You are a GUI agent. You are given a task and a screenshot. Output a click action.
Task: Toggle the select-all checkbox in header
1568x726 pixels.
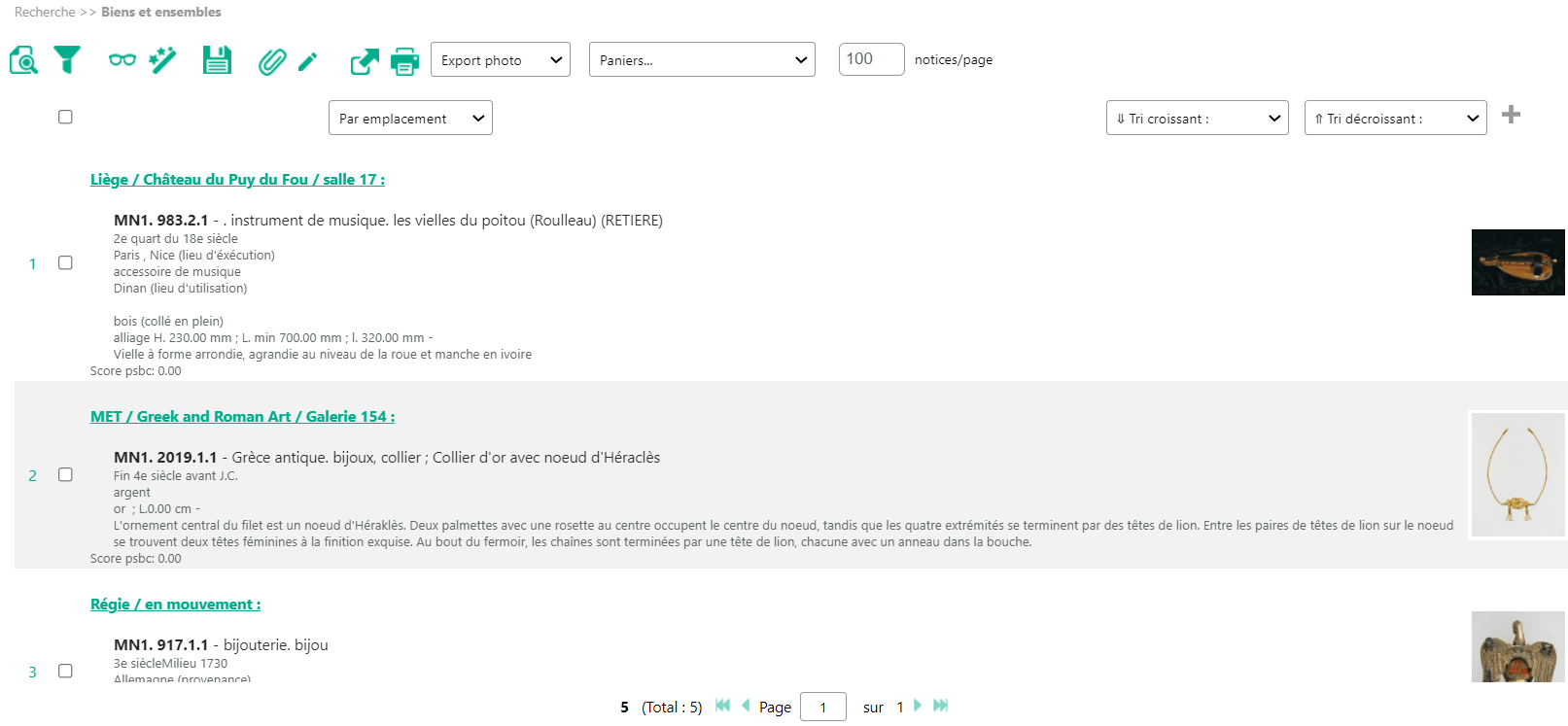pyautogui.click(x=65, y=117)
